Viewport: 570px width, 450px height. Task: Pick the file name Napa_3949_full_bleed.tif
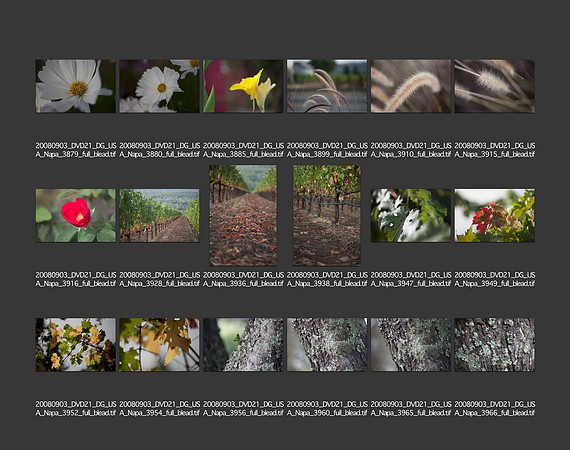point(495,279)
